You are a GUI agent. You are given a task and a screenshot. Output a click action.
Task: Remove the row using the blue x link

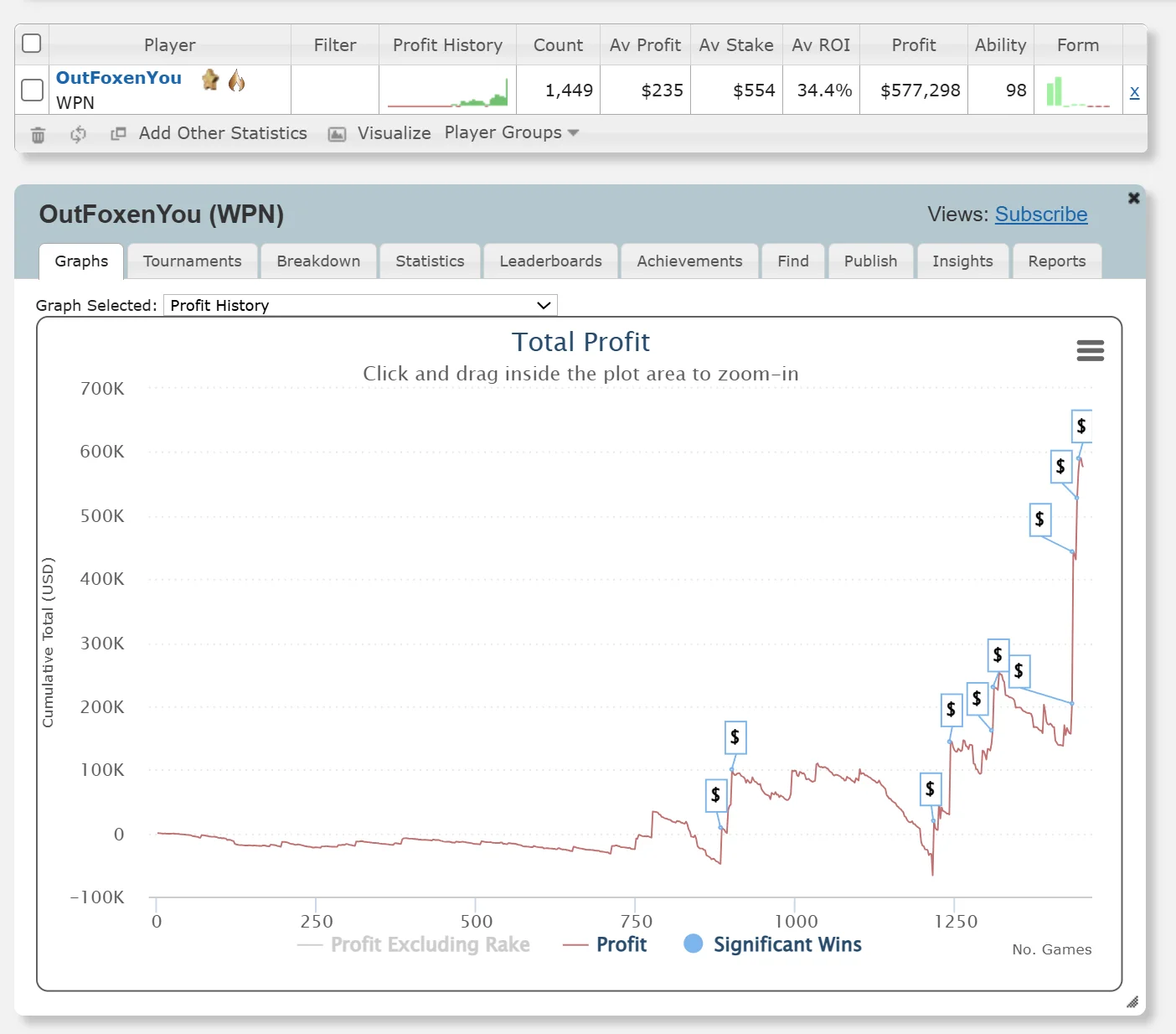1134,91
